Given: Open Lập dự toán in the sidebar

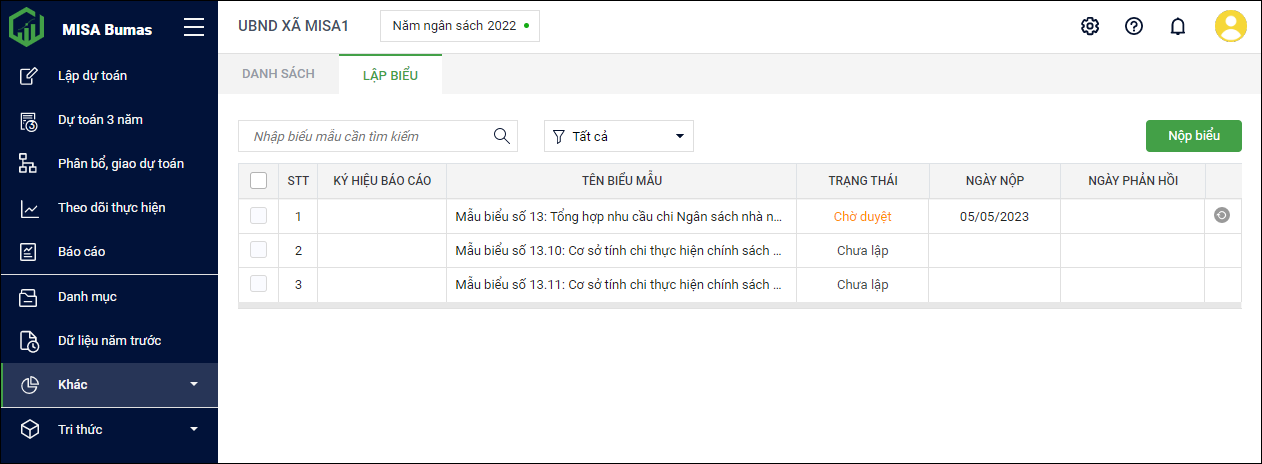Looking at the screenshot, I should click(x=92, y=76).
